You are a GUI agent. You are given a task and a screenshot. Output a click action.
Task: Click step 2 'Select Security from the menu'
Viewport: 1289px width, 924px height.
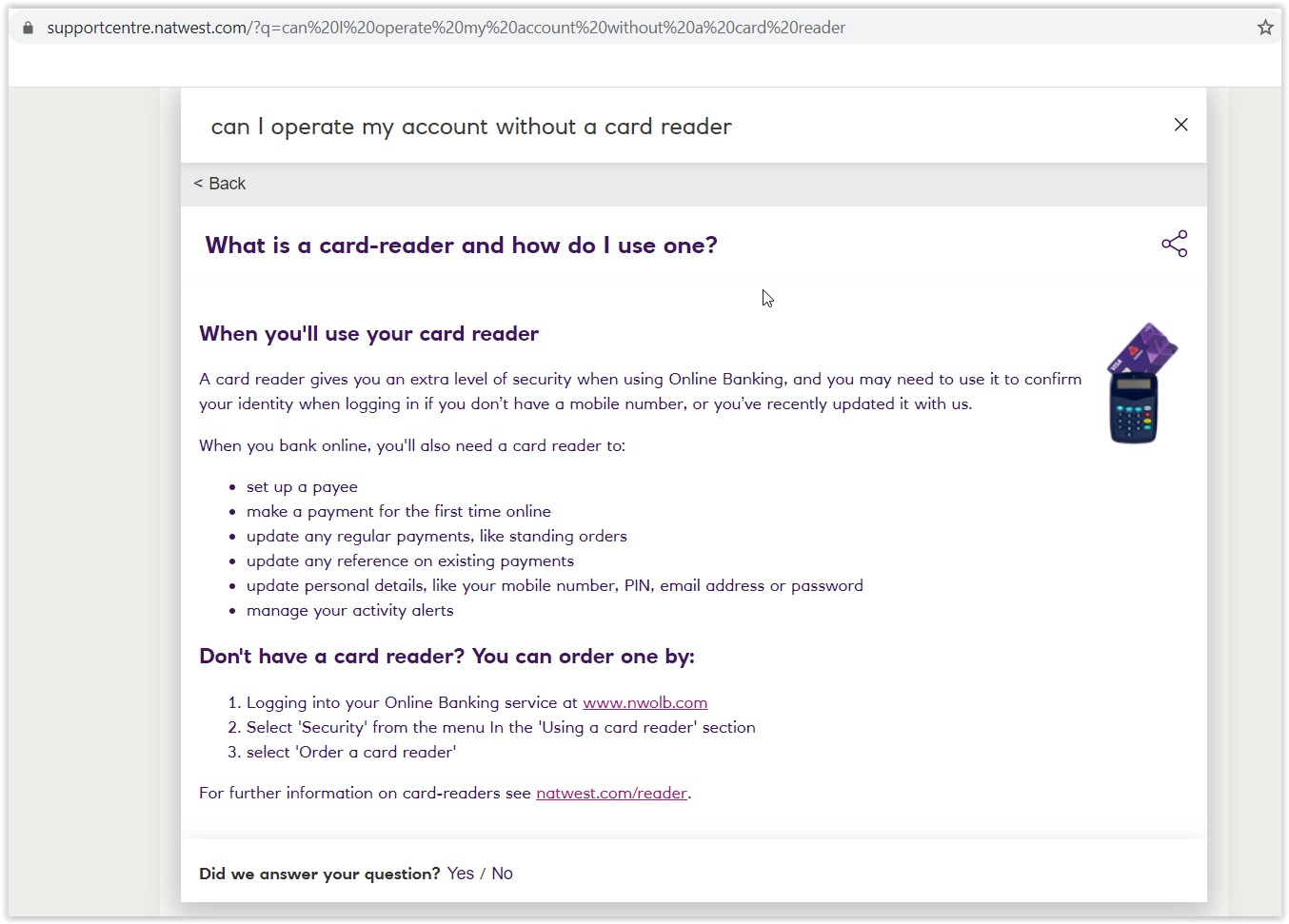click(501, 727)
